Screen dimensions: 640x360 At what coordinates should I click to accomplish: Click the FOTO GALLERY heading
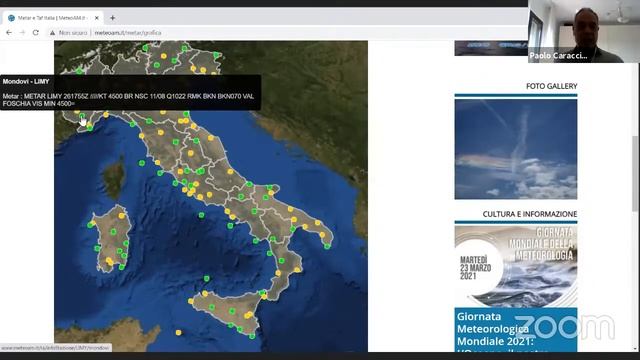pyautogui.click(x=551, y=86)
